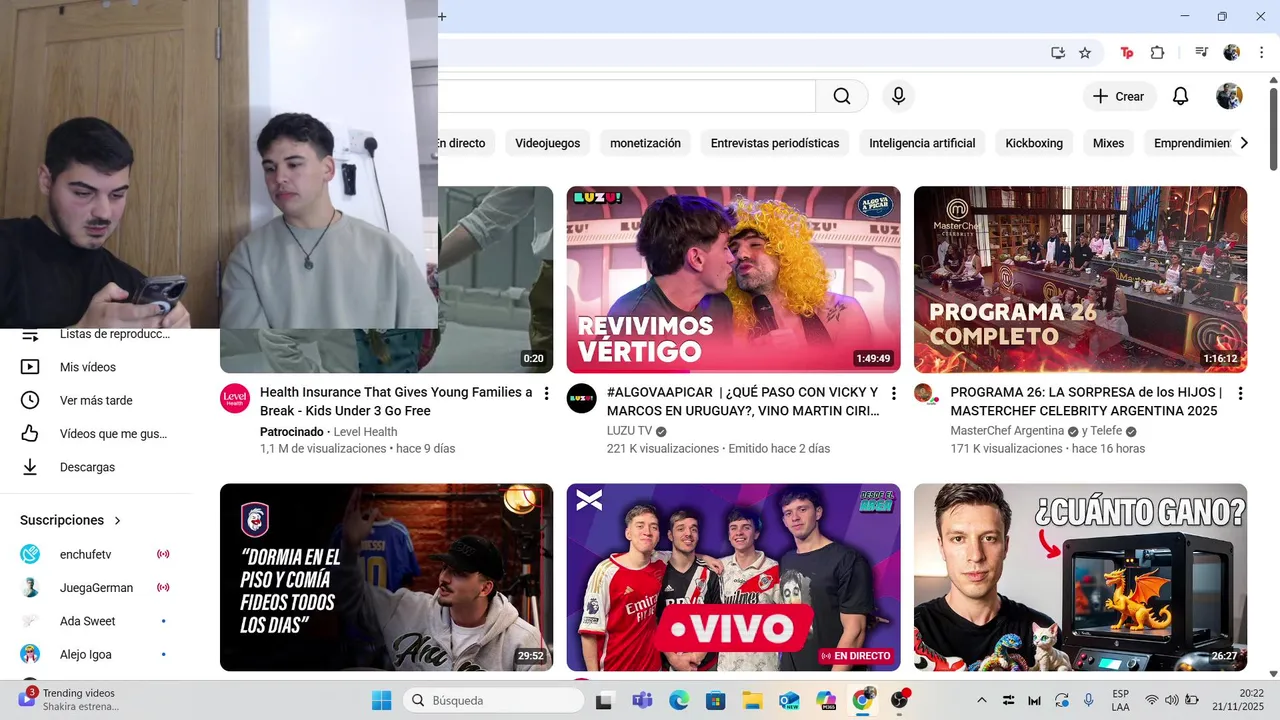Select the Inteligencia artificial chip
This screenshot has width=1280, height=720.
(922, 143)
